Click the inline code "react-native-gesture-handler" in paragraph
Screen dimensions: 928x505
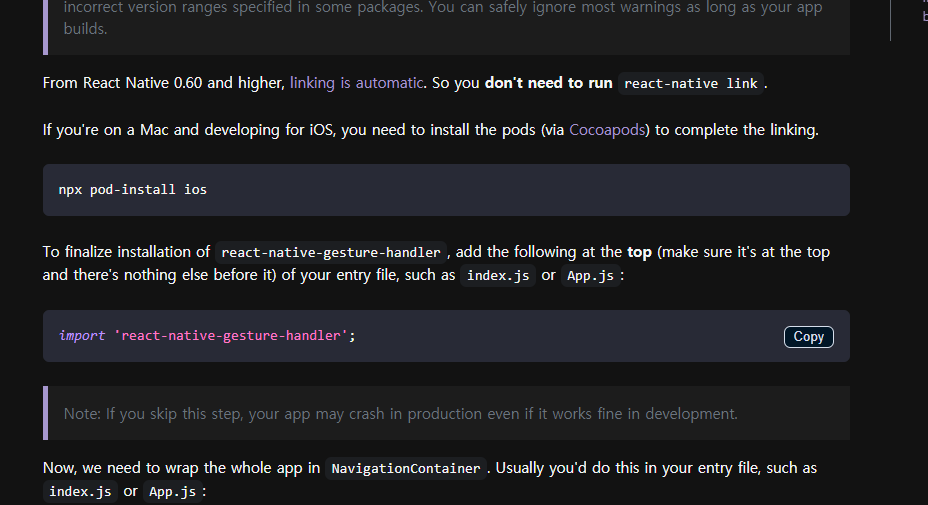point(331,252)
